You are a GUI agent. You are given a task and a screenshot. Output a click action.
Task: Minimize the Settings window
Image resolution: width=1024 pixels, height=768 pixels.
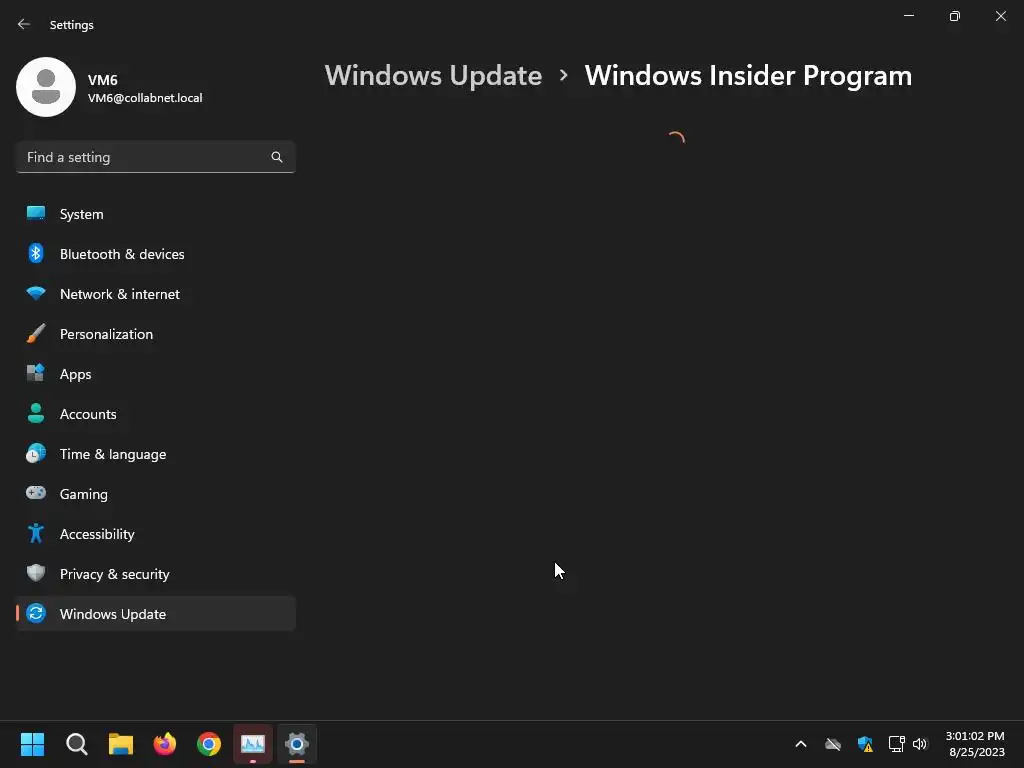(908, 16)
